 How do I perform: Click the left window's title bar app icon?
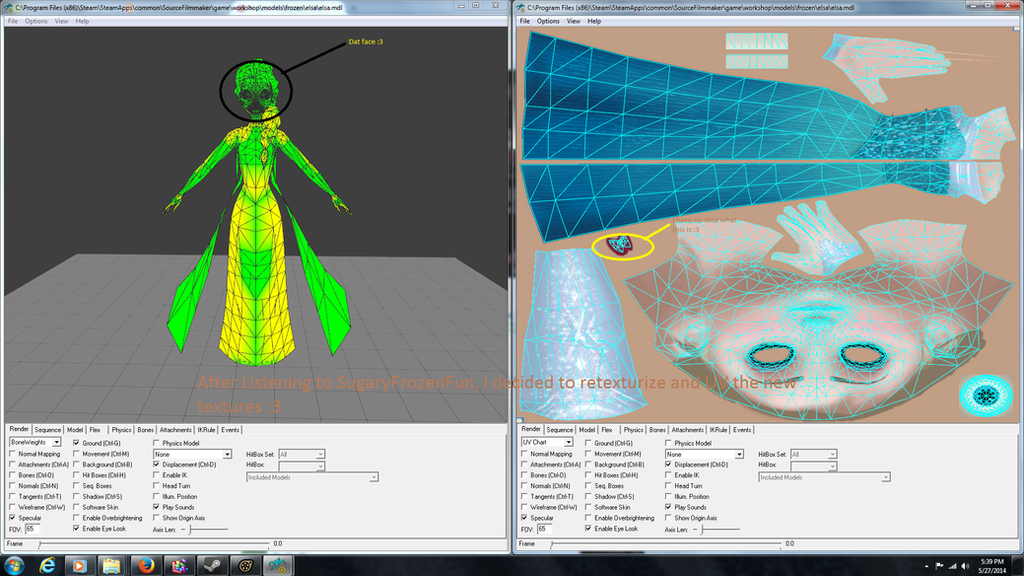coord(9,7)
